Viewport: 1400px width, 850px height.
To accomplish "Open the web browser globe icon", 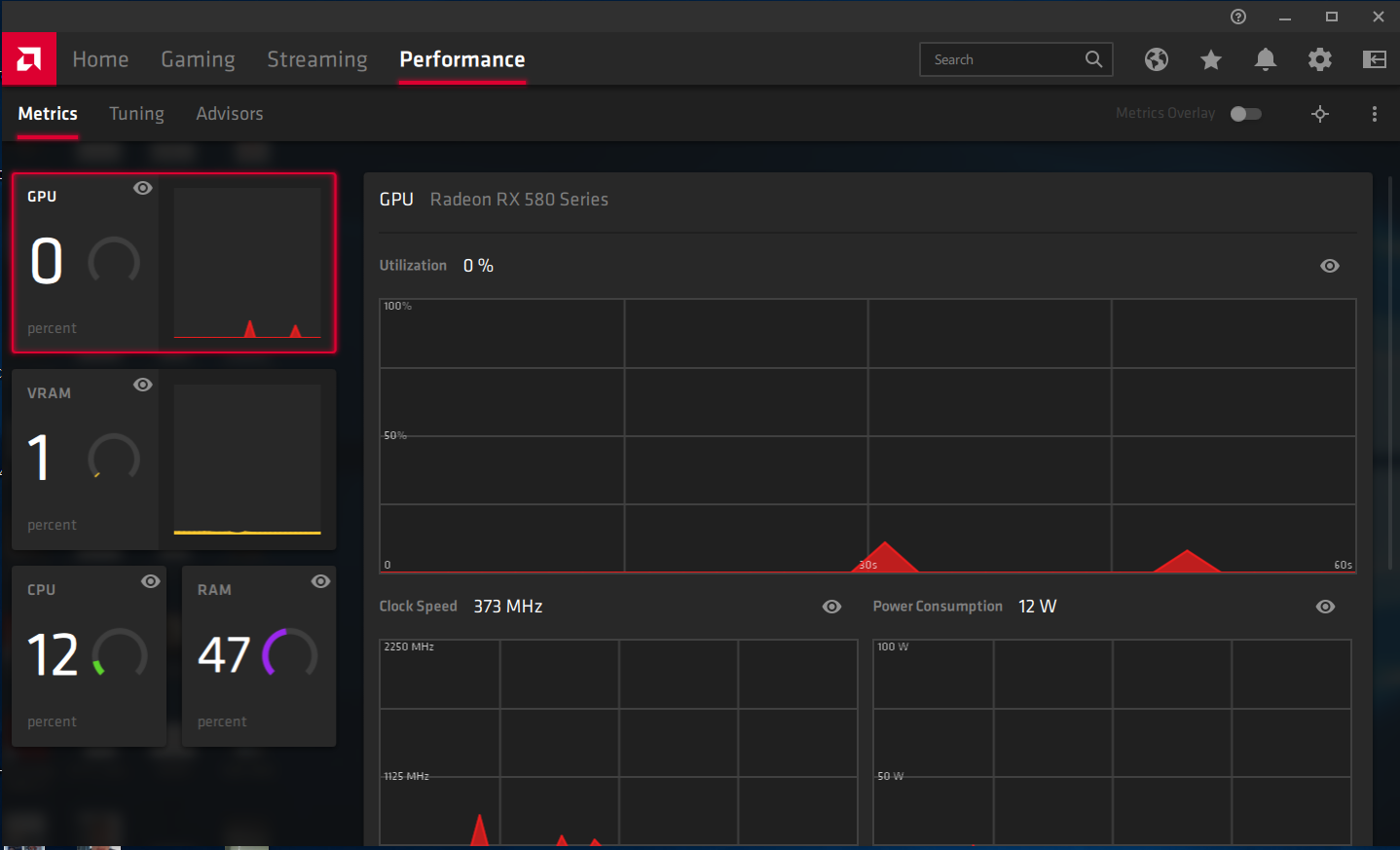I will pyautogui.click(x=1157, y=59).
